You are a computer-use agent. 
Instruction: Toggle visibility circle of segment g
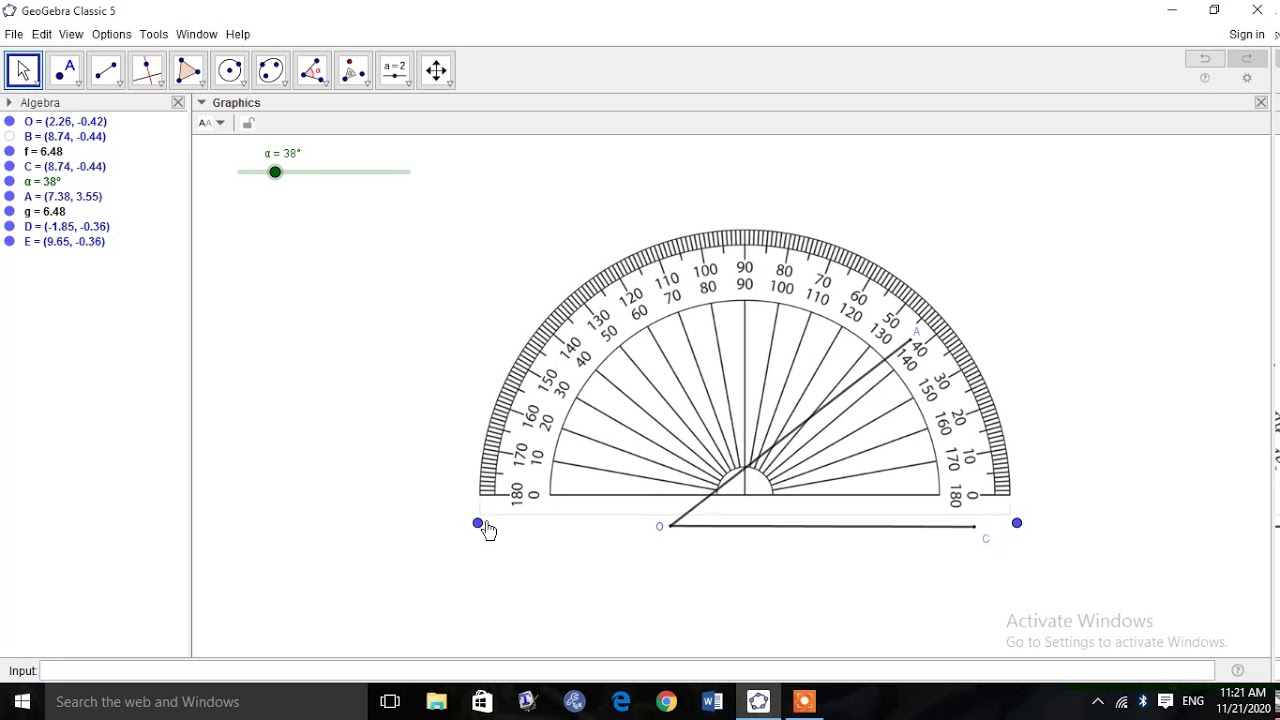tap(10, 211)
